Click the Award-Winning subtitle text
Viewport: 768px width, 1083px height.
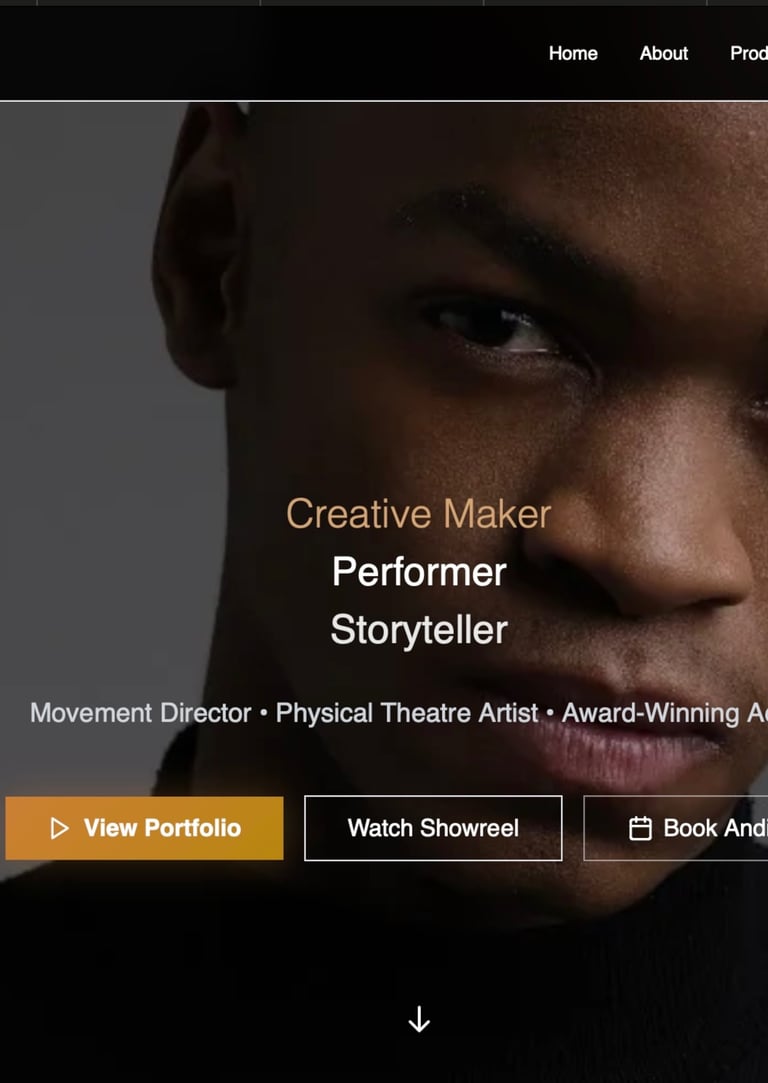[651, 713]
